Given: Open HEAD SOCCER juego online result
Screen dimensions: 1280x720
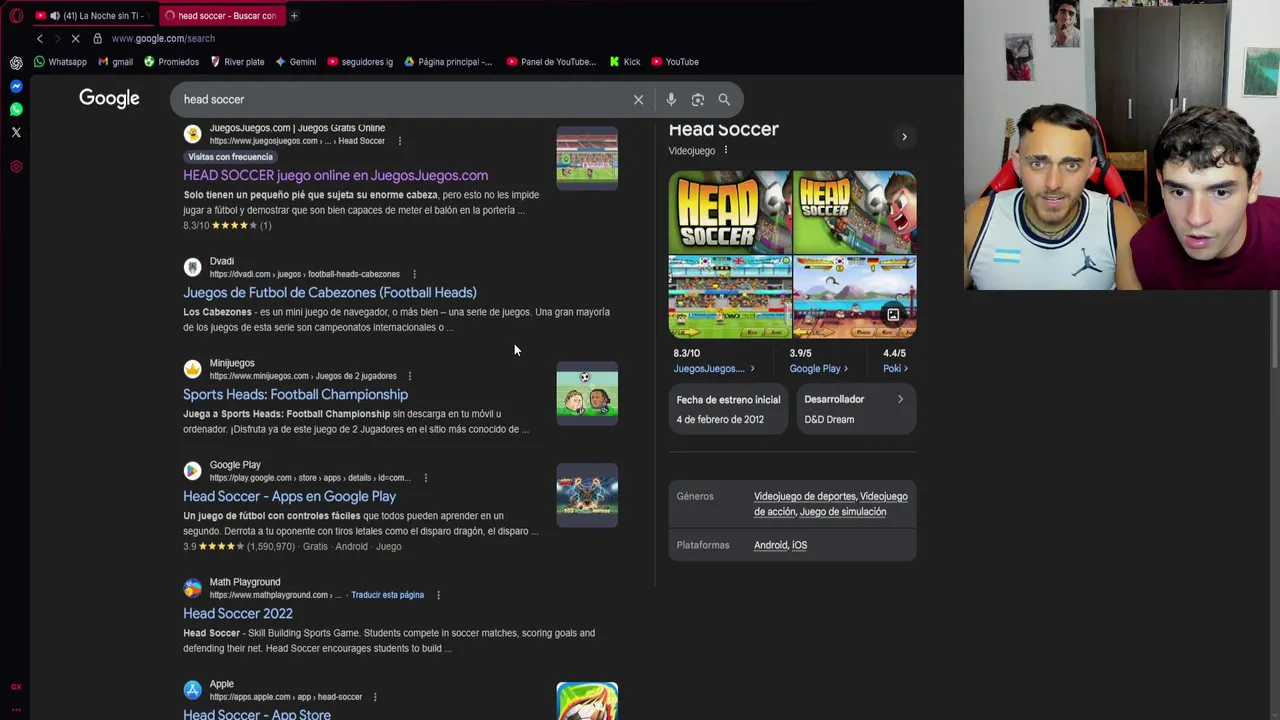Looking at the screenshot, I should (x=335, y=176).
